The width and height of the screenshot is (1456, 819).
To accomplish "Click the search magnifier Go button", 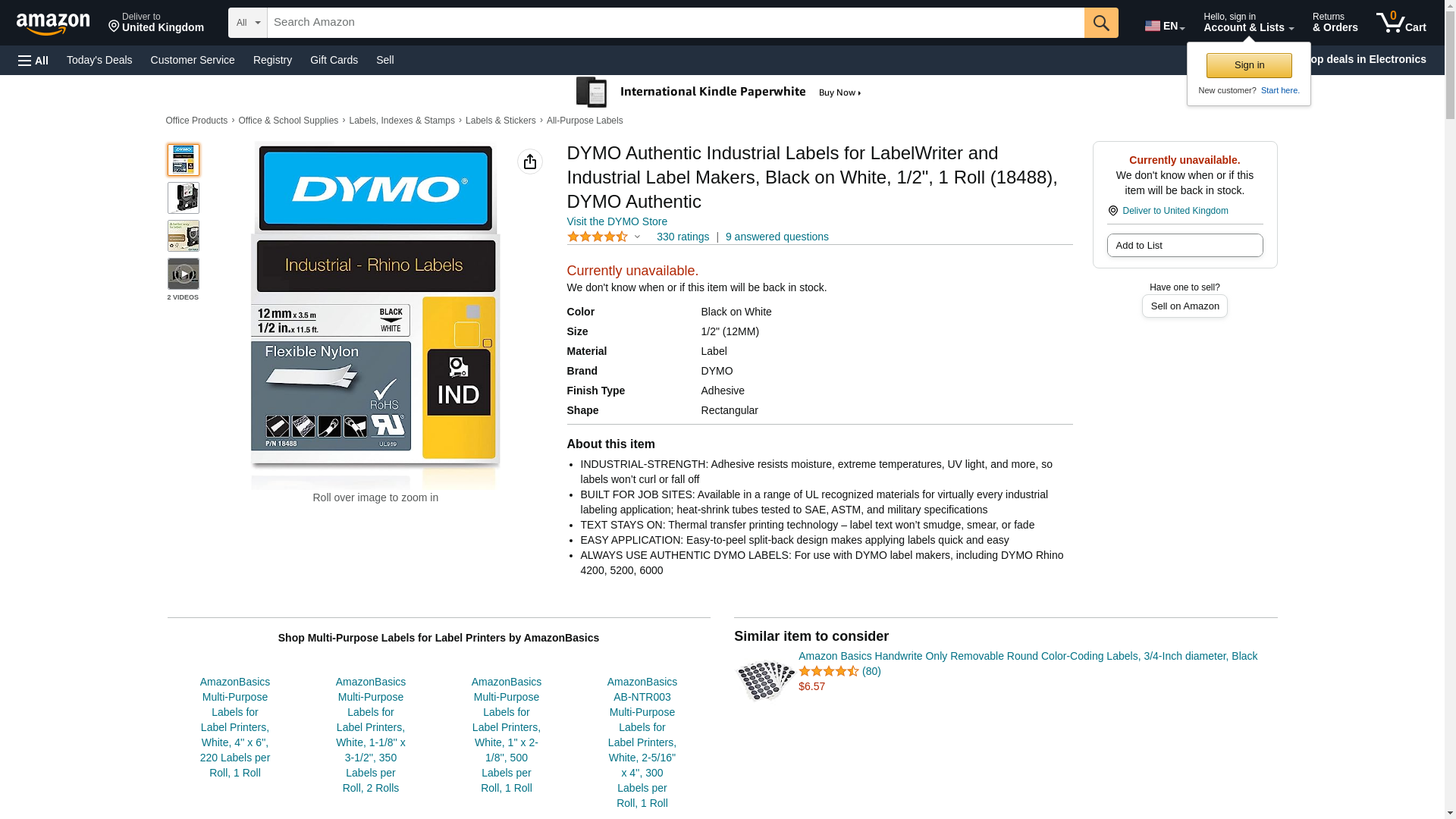I will coord(1101,23).
